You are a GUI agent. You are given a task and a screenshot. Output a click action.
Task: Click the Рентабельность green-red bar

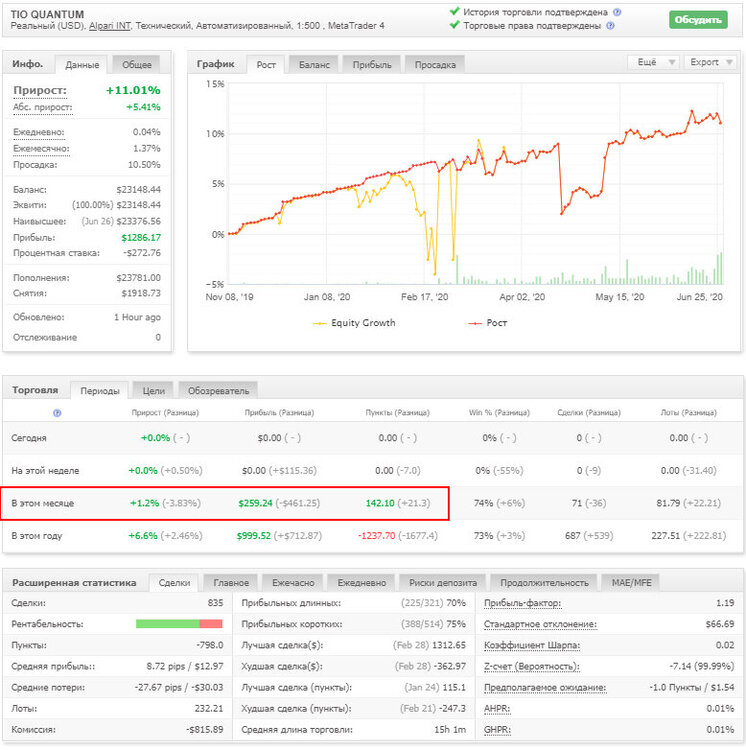pyautogui.click(x=179, y=624)
